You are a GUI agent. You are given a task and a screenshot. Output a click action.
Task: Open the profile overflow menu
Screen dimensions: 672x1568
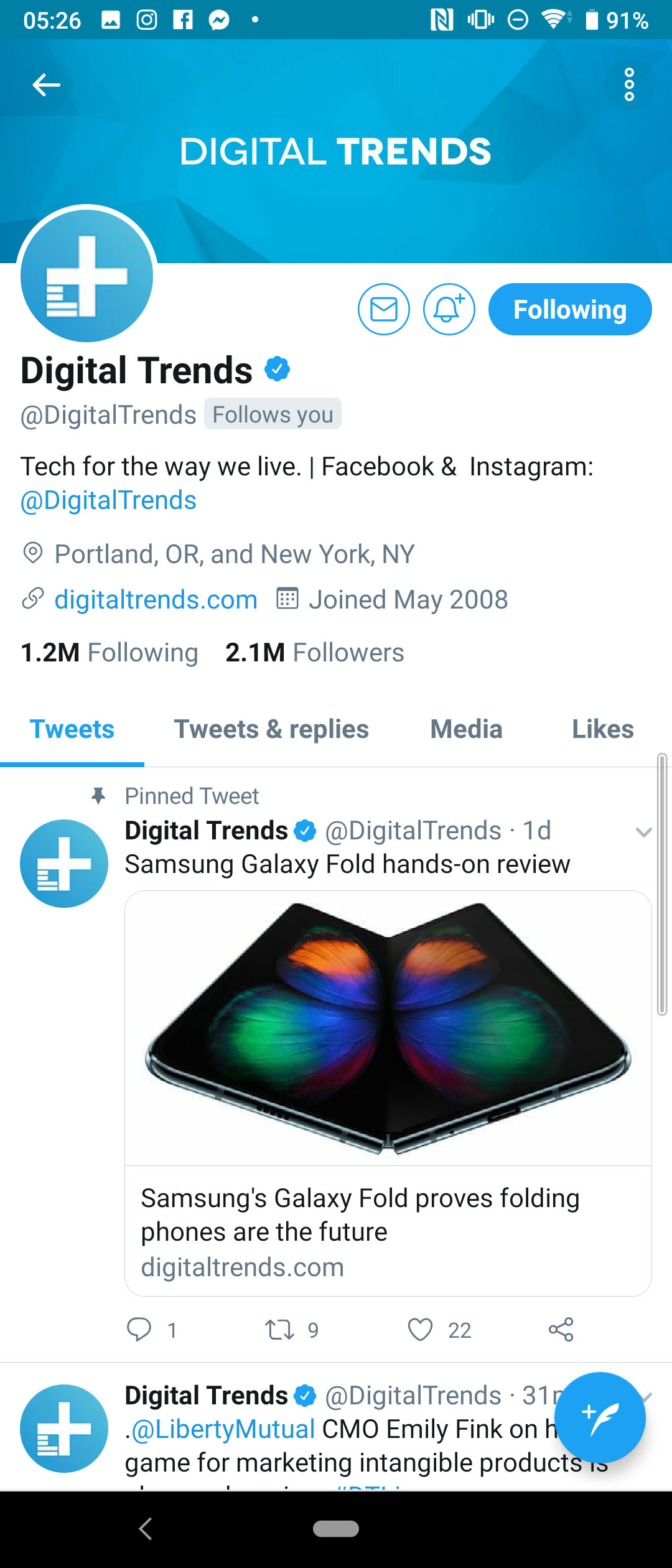point(630,85)
